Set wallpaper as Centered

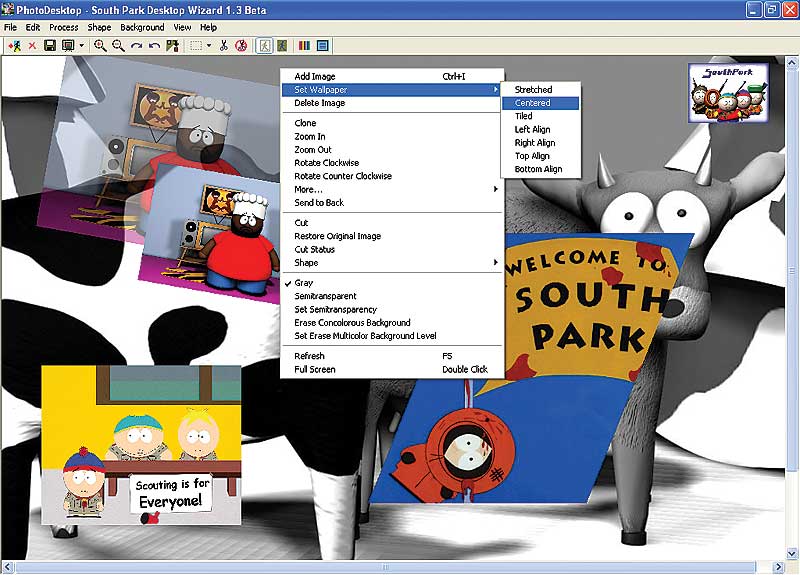pos(541,103)
